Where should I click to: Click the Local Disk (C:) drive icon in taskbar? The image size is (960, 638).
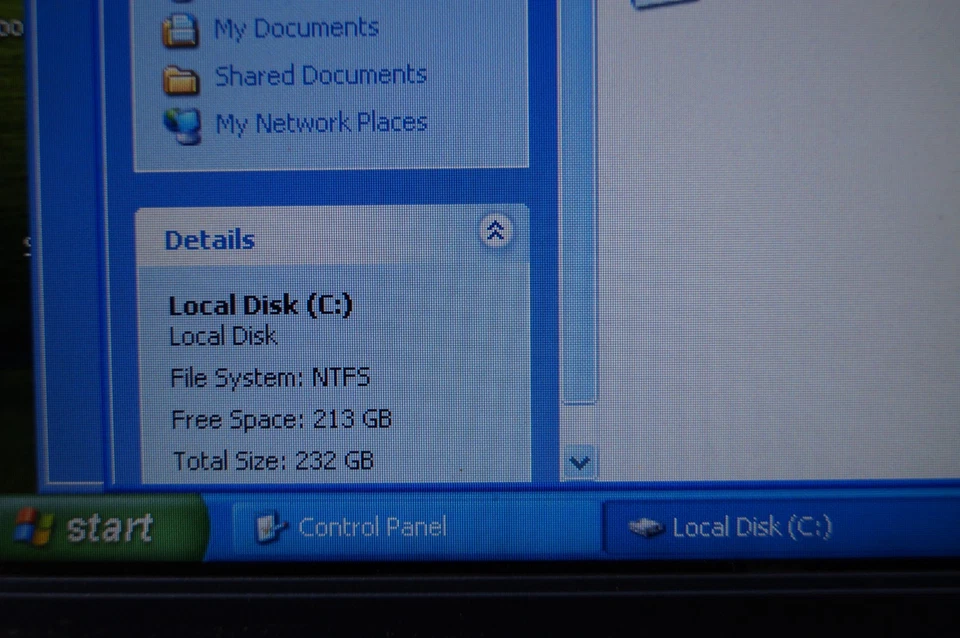(644, 527)
